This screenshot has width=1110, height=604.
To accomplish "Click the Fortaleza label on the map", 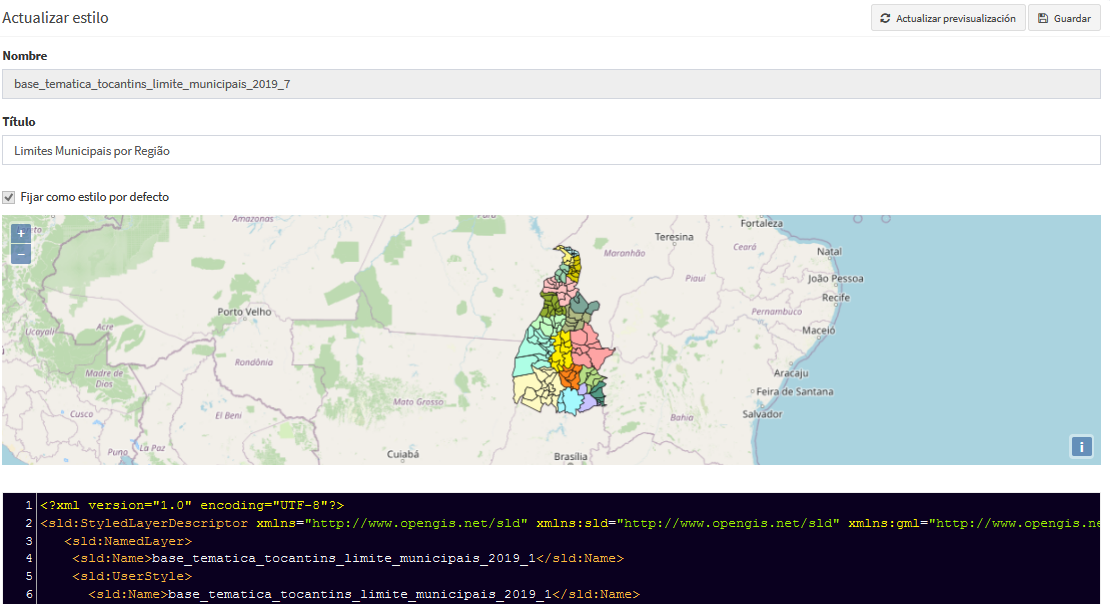I will (762, 223).
